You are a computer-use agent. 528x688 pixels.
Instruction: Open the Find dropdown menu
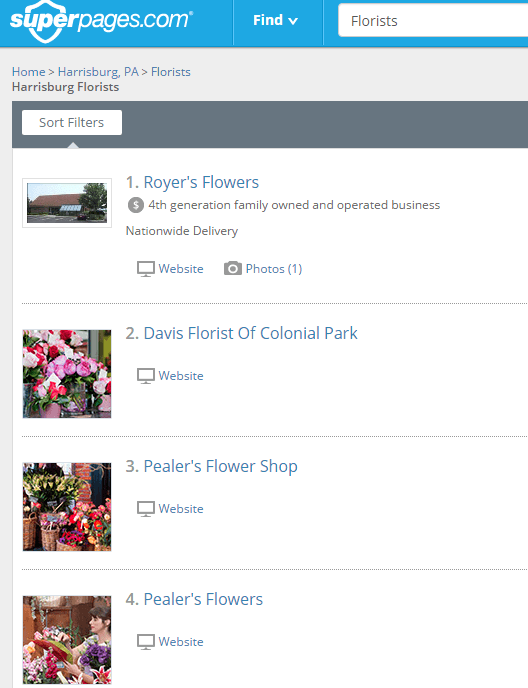(276, 21)
